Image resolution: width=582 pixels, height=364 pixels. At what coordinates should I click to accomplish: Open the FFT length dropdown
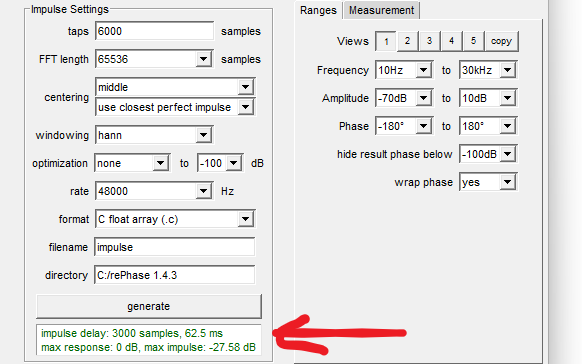click(154, 59)
